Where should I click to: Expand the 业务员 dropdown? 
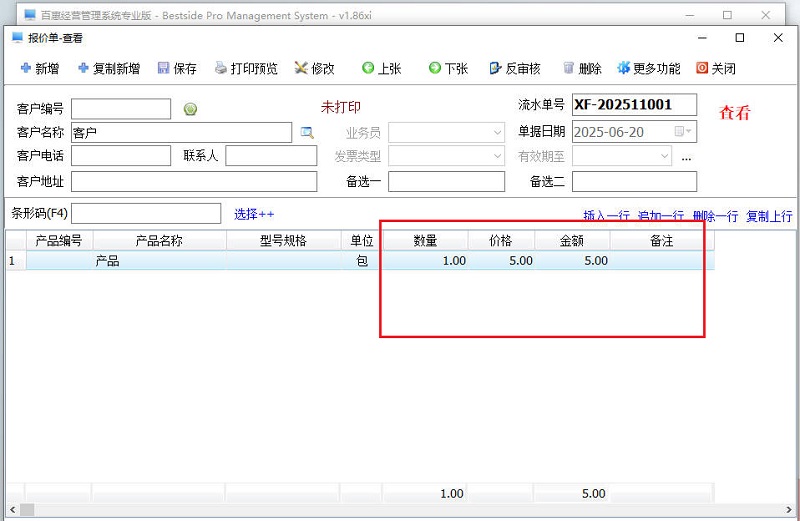click(497, 133)
